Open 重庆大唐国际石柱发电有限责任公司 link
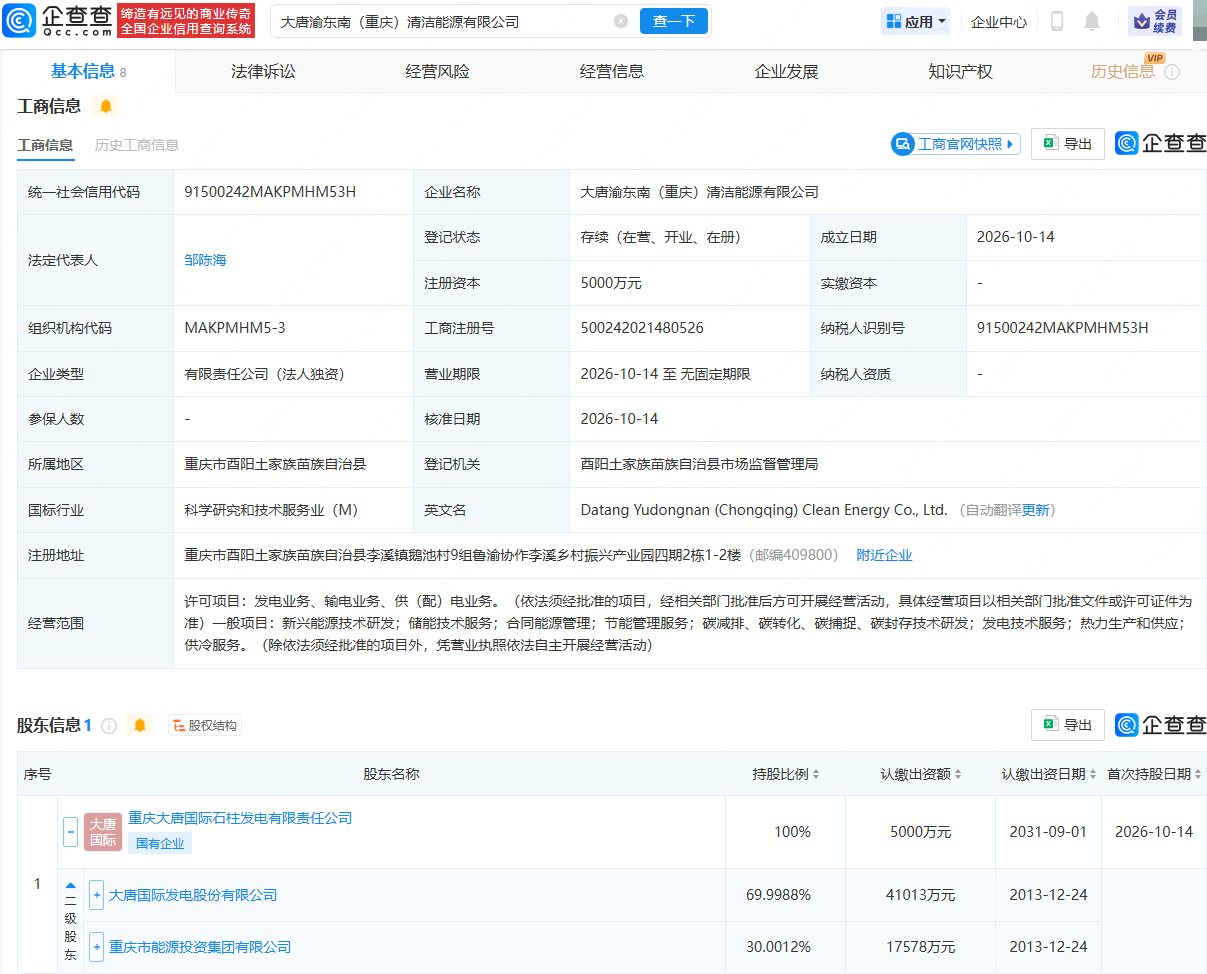Screen dimensions: 1207x974 tap(240, 818)
